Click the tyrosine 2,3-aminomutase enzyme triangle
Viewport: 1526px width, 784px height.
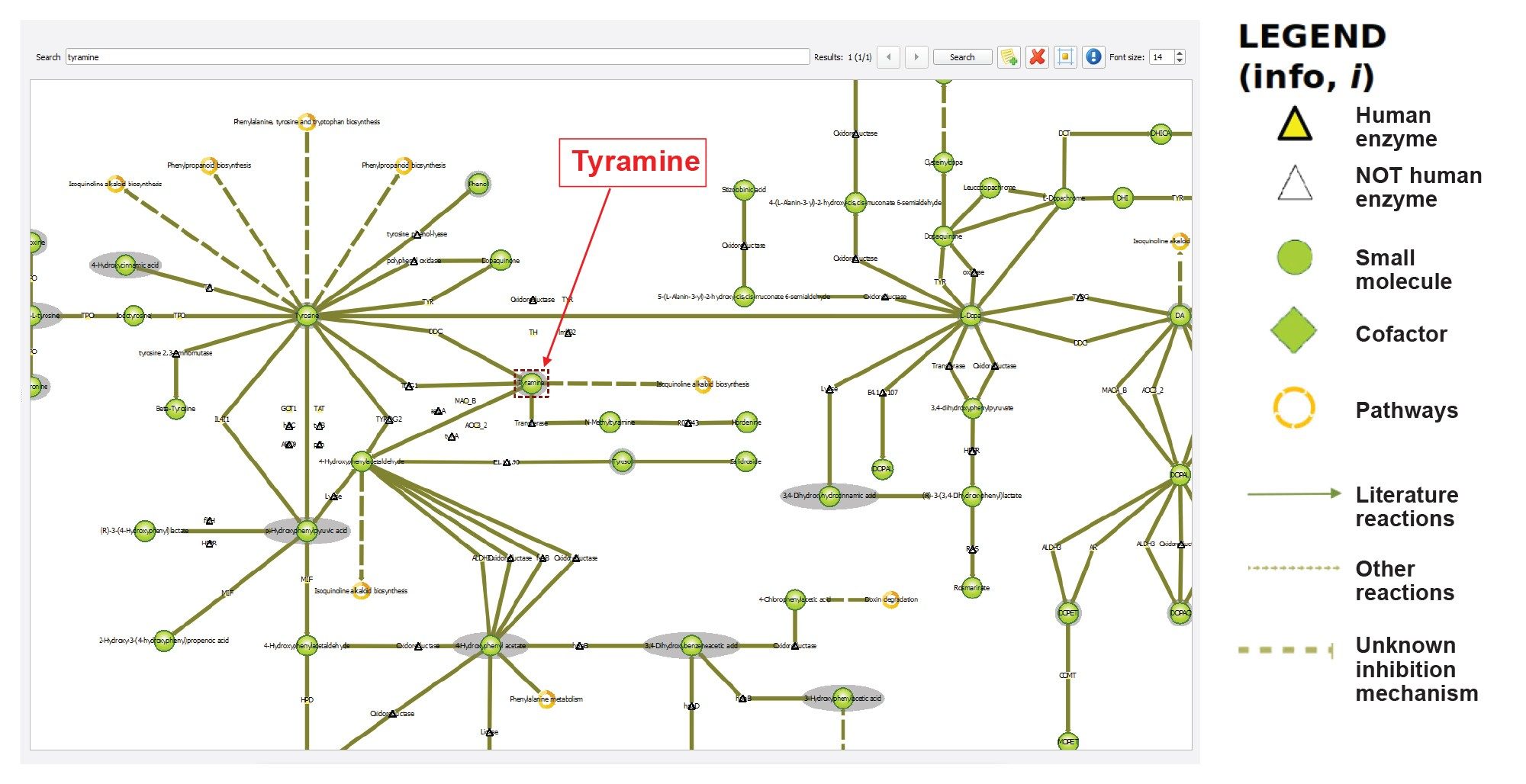176,354
